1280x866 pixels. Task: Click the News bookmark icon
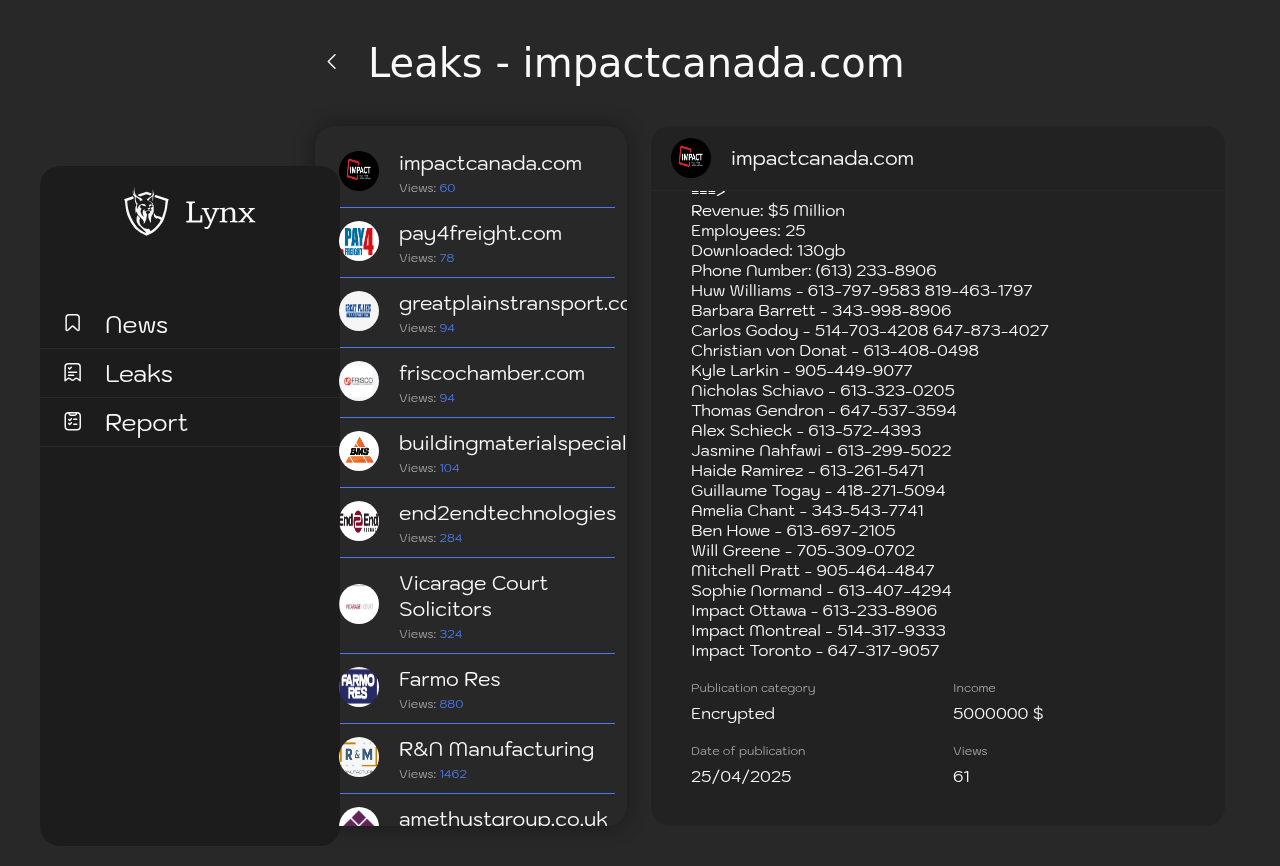click(73, 323)
